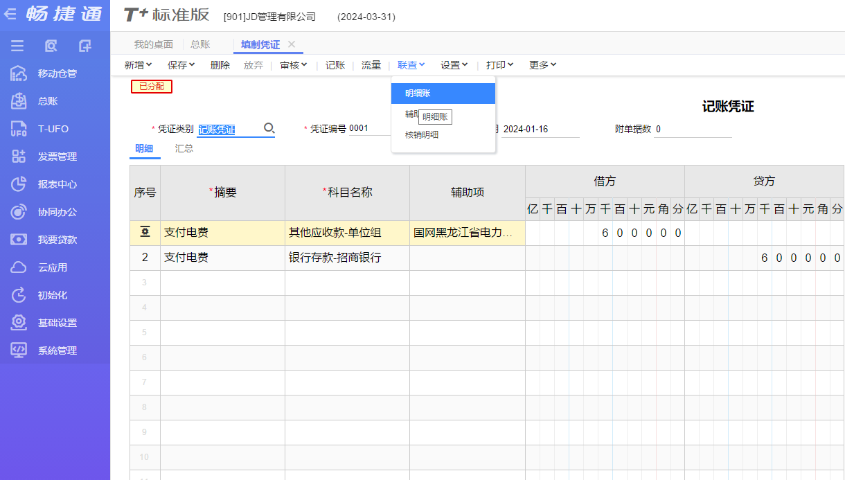Viewport: 845px width, 480px height.
Task: Close the 填制凭证 tab
Action: coord(291,45)
